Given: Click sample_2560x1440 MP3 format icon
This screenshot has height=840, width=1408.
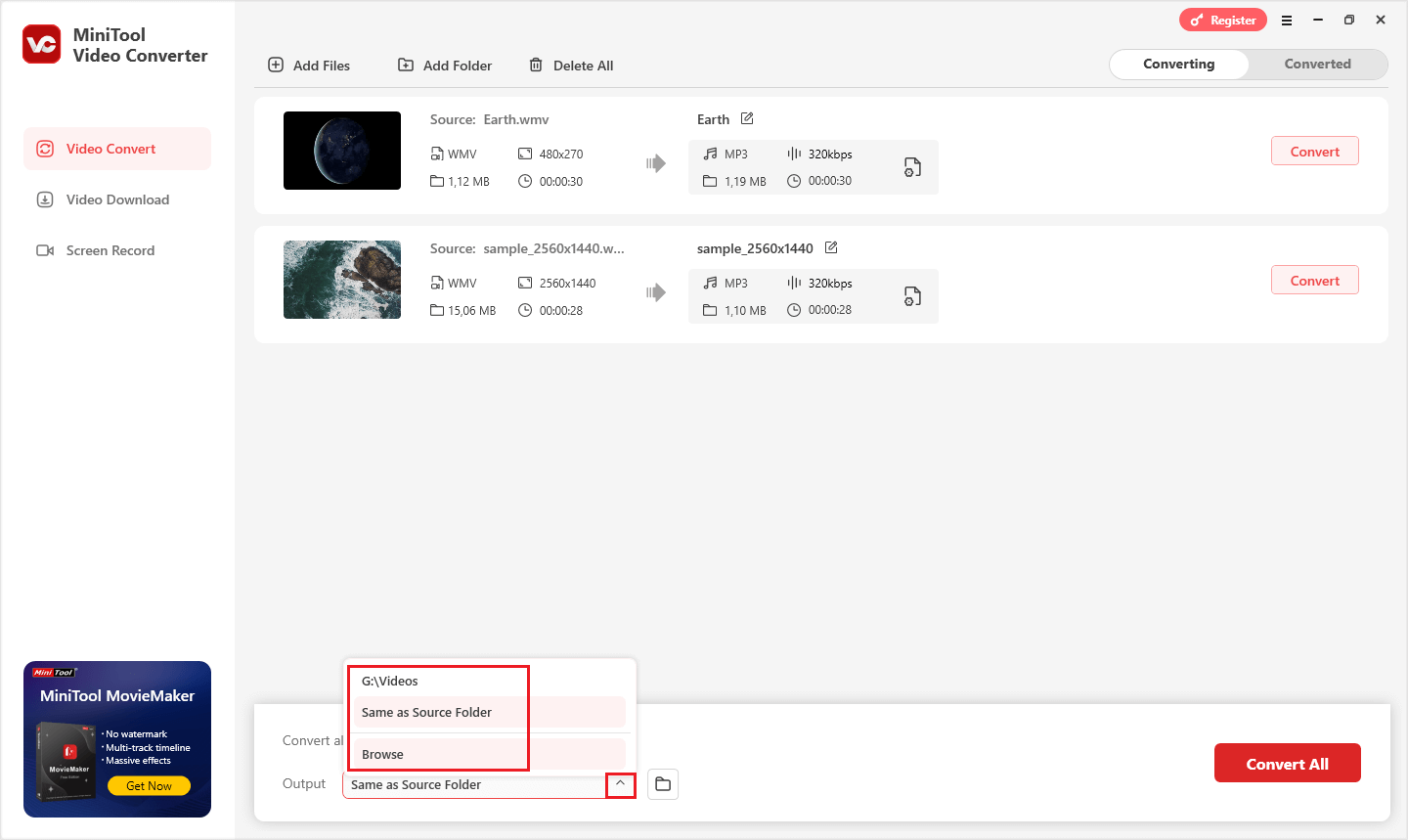Looking at the screenshot, I should pyautogui.click(x=711, y=283).
